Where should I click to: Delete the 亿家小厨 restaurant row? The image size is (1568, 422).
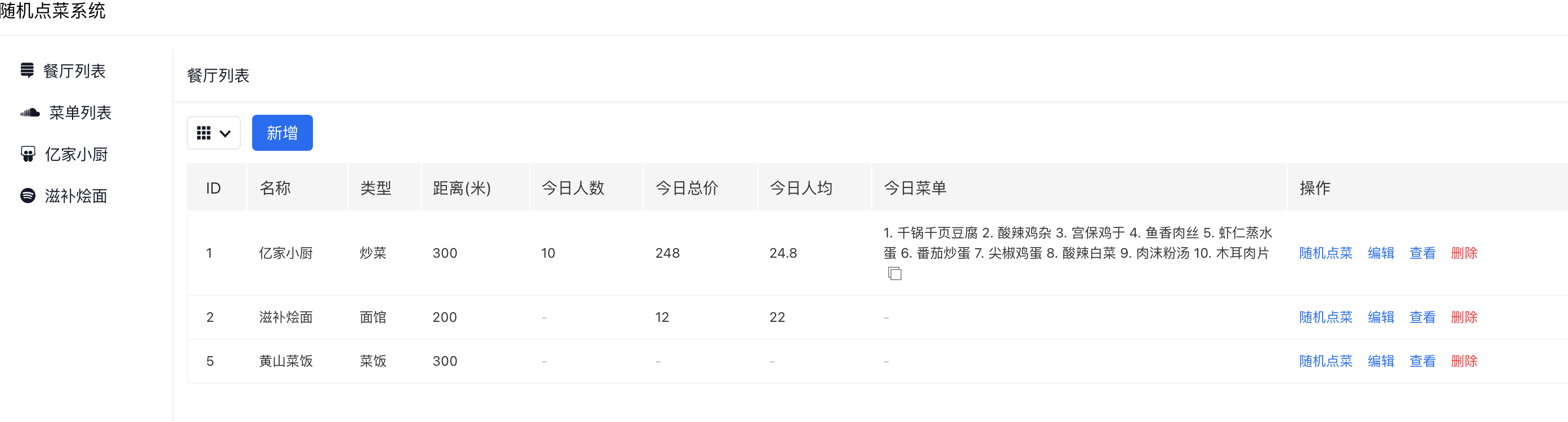tap(1464, 253)
